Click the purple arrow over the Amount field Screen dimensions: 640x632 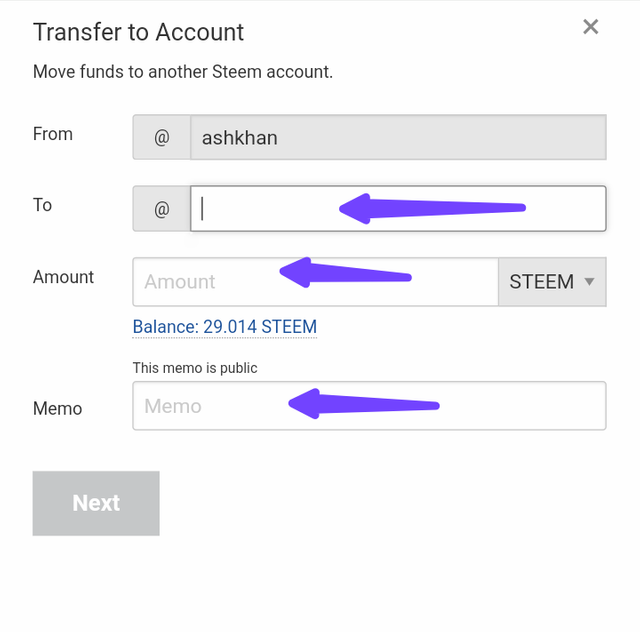pos(345,273)
